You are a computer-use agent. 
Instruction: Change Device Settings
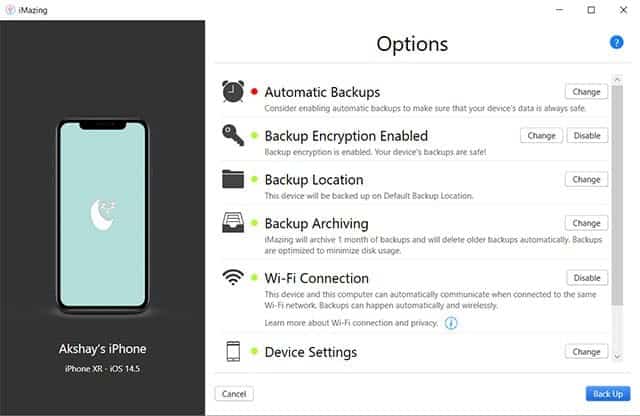coord(586,352)
